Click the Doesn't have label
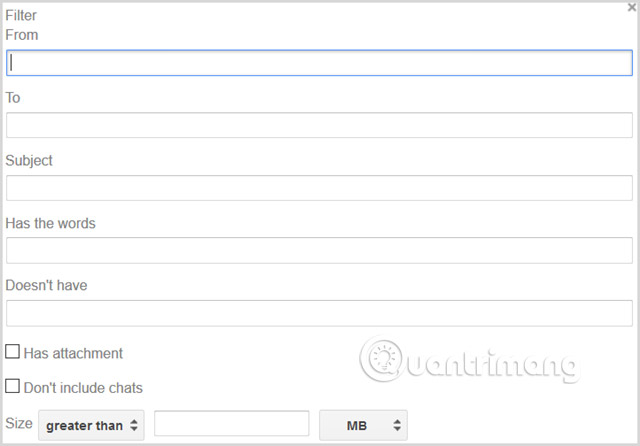640x446 pixels. [x=46, y=285]
